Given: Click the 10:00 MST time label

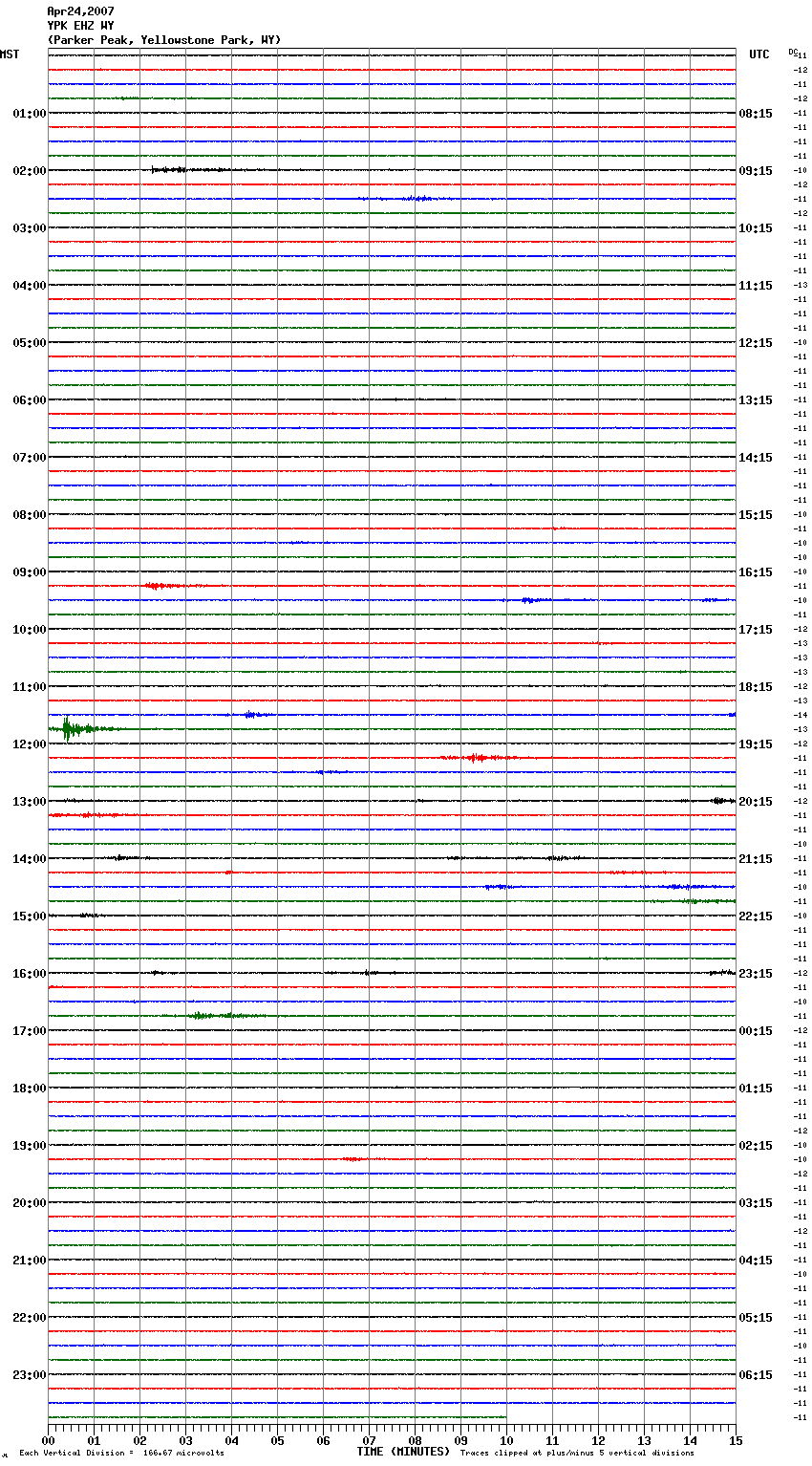Looking at the screenshot, I should tap(30, 630).
